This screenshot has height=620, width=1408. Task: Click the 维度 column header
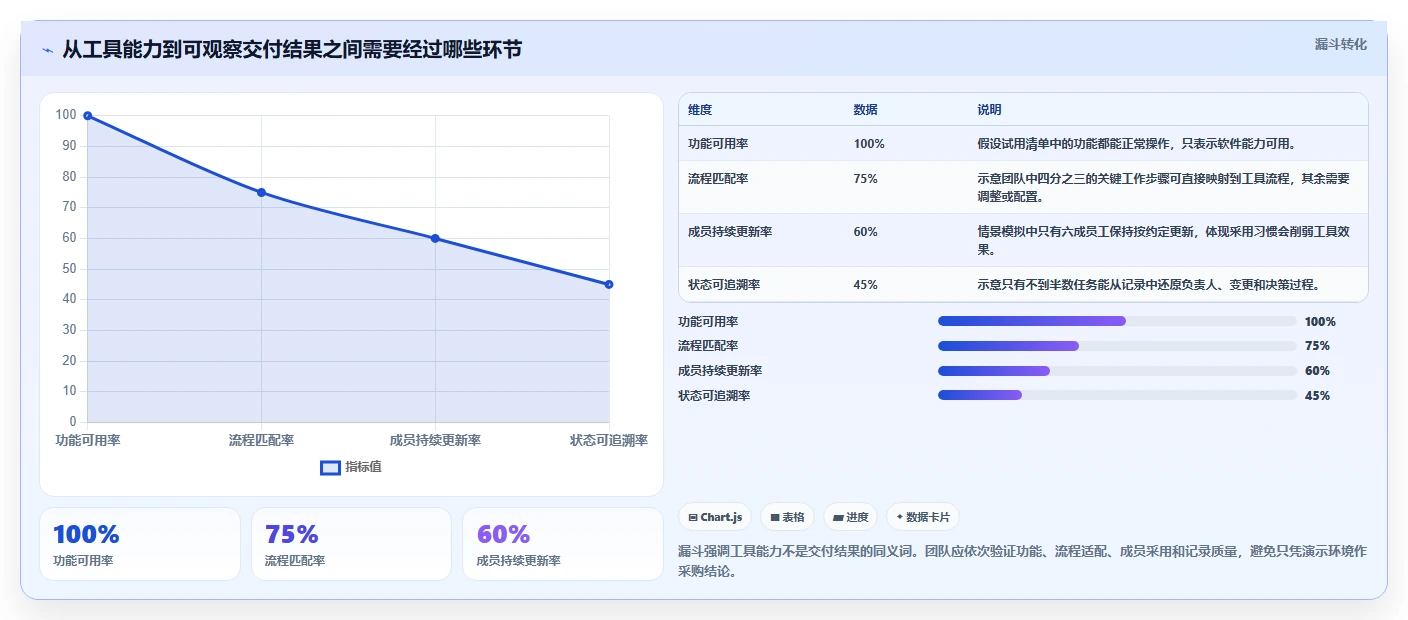click(x=700, y=110)
